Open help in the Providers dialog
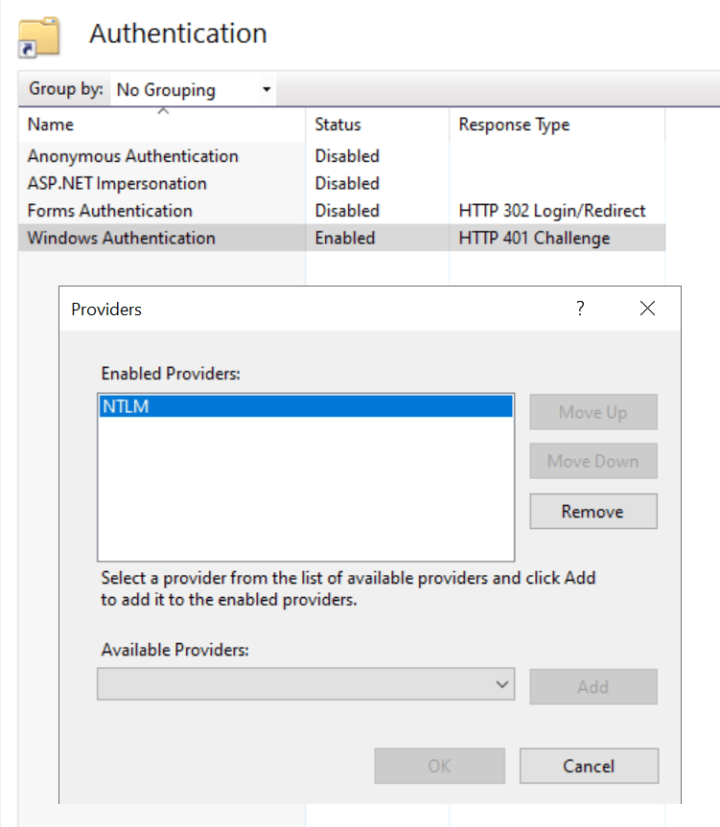Image resolution: width=720 pixels, height=827 pixels. coord(580,308)
